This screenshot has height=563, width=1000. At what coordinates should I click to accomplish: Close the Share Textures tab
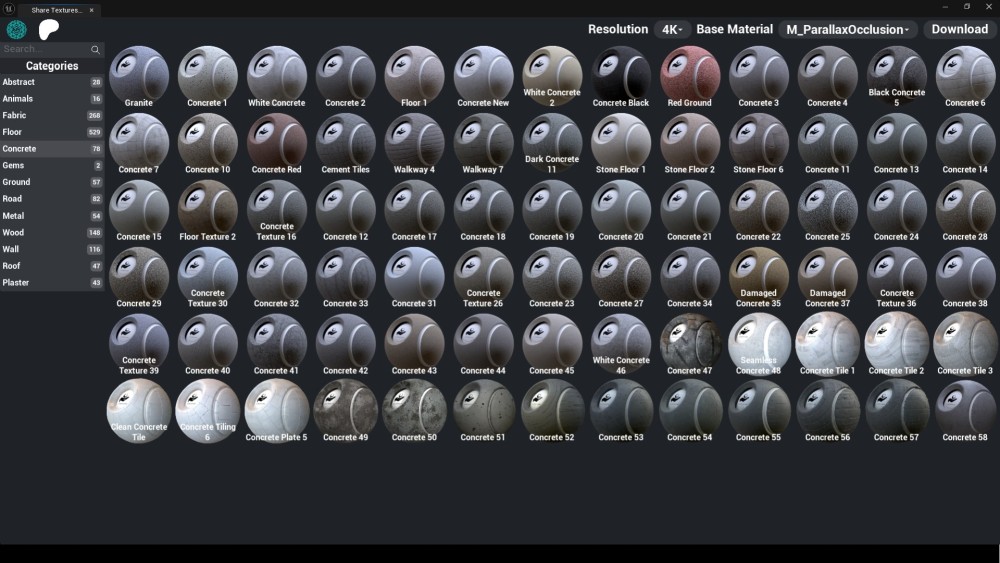91,10
